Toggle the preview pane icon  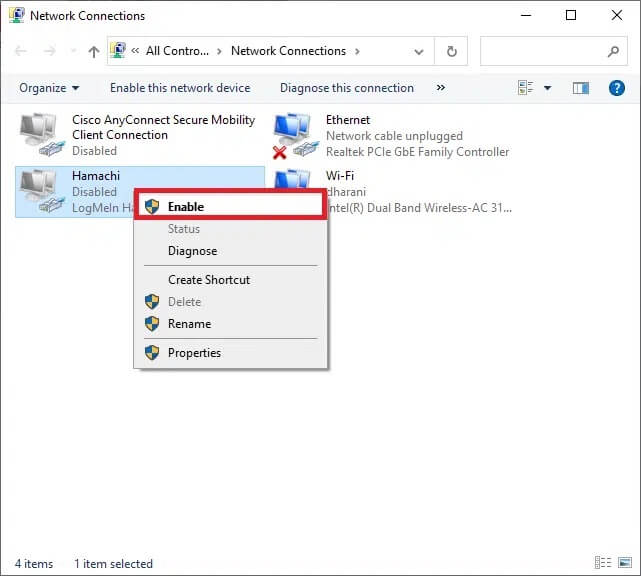pyautogui.click(x=580, y=88)
